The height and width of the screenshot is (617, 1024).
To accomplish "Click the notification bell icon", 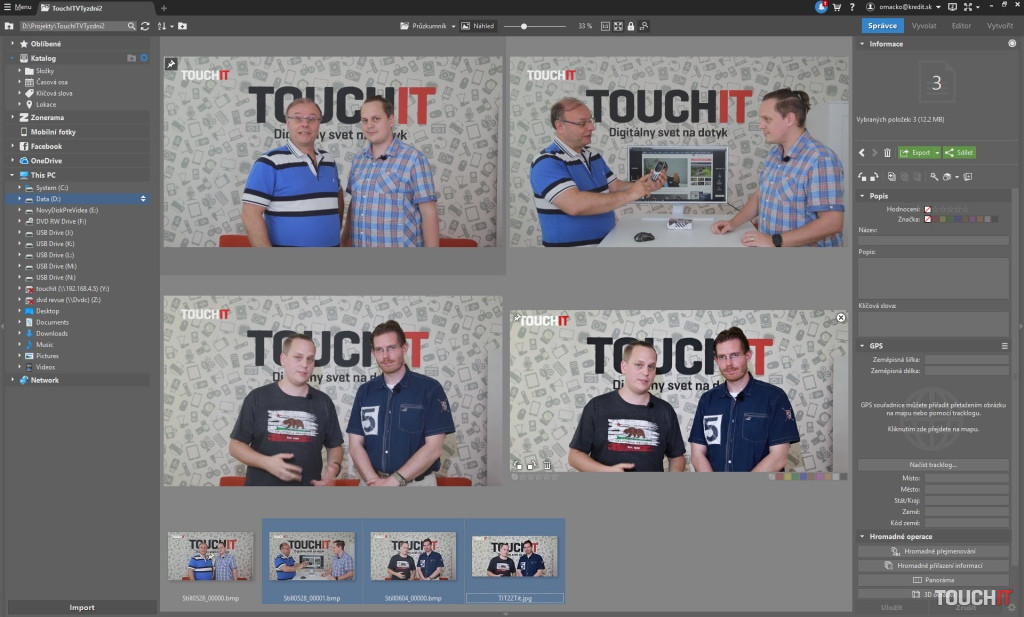I will pyautogui.click(x=821, y=7).
